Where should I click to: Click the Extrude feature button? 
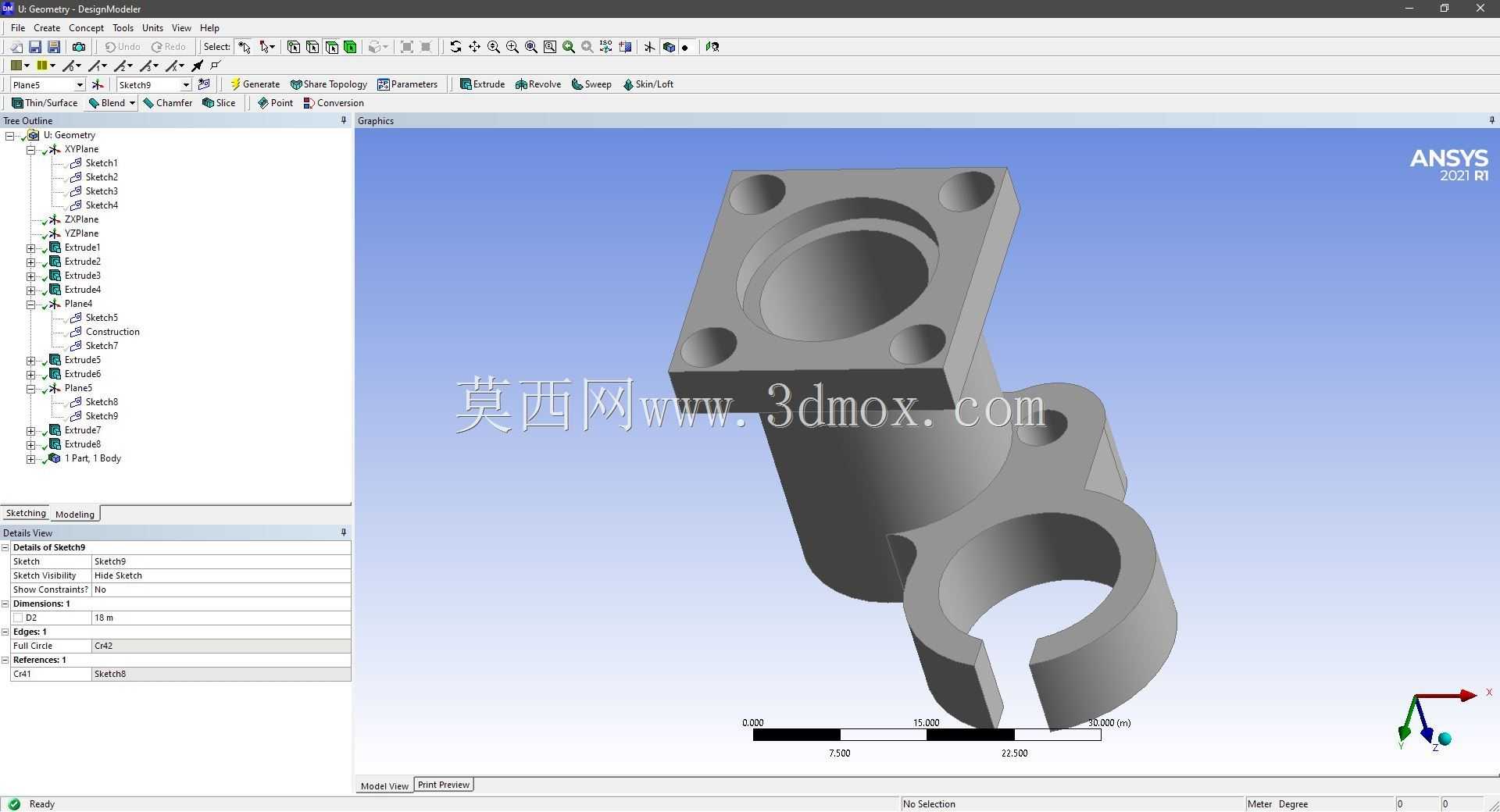(x=482, y=84)
